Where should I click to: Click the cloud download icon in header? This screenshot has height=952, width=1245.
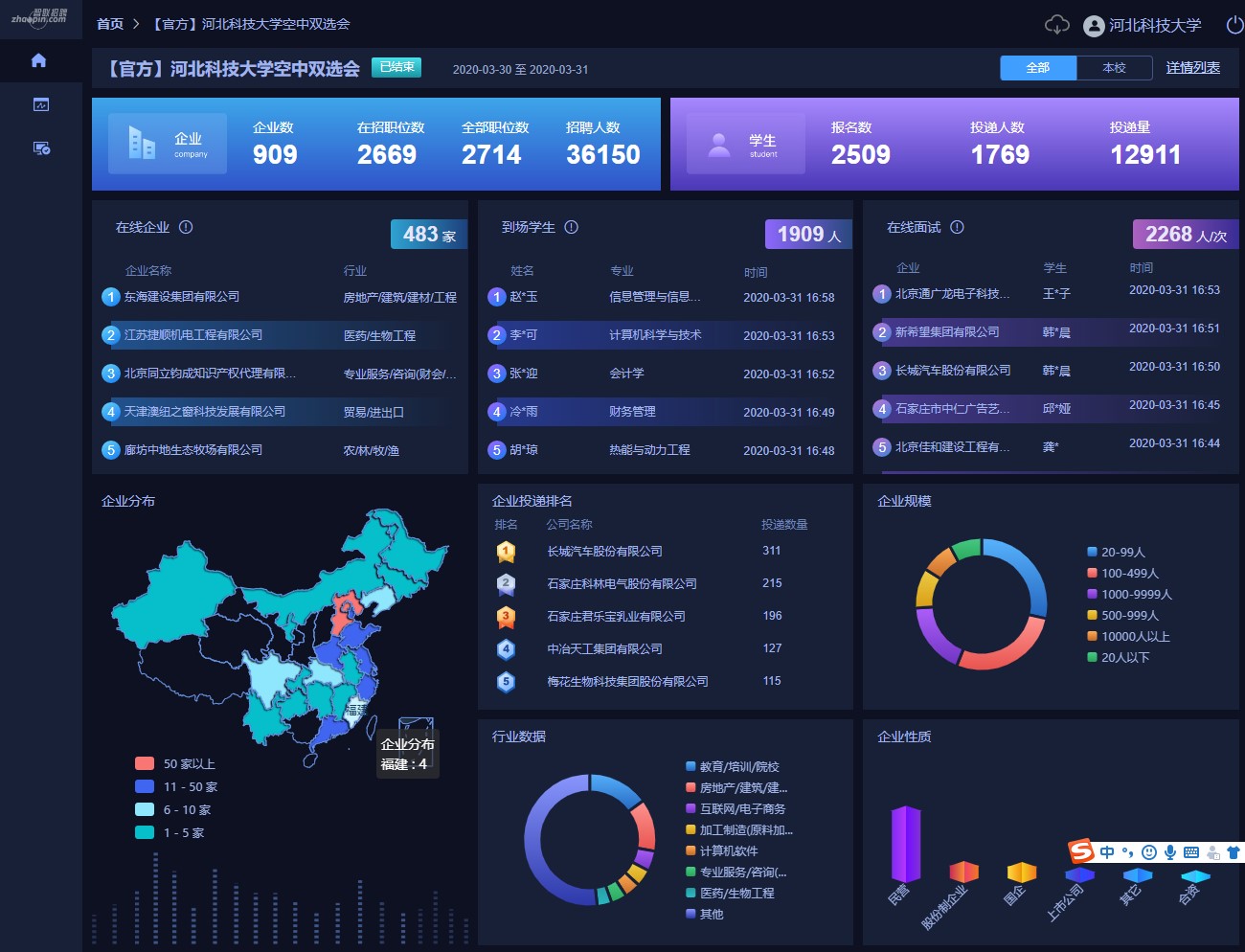click(x=1056, y=25)
